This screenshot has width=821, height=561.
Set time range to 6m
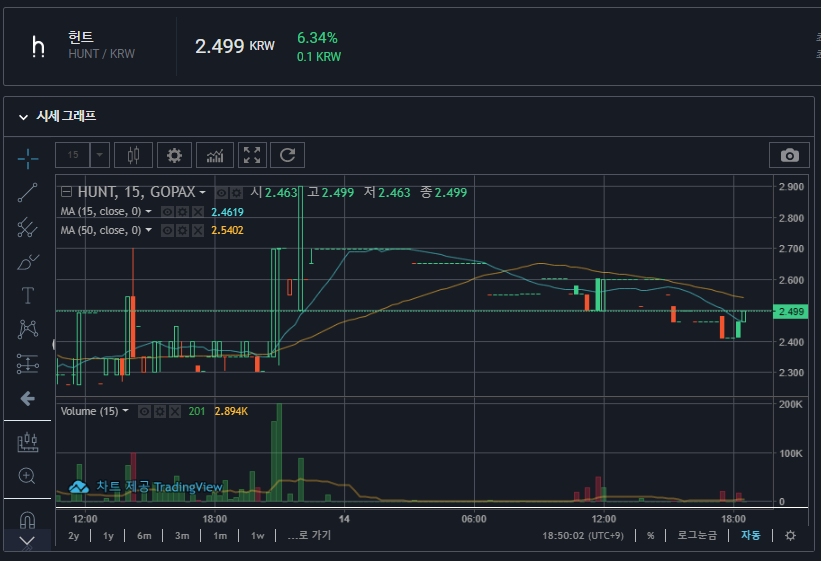pyautogui.click(x=144, y=536)
